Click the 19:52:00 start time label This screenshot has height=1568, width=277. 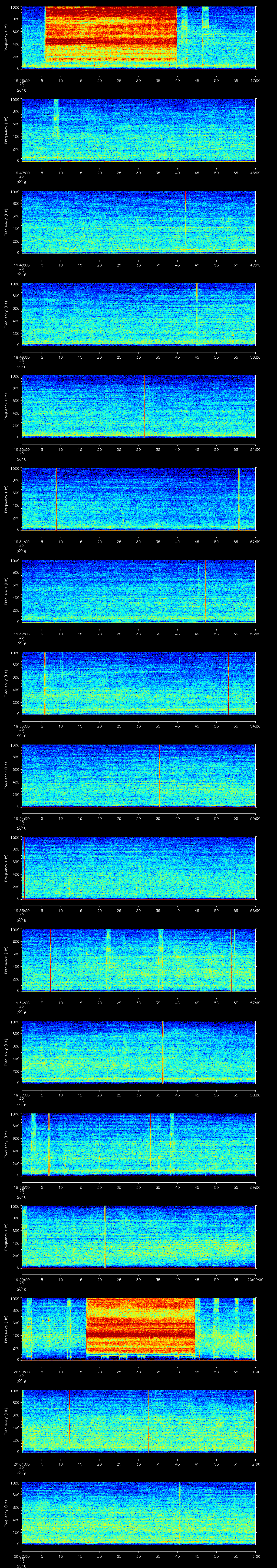21,634
